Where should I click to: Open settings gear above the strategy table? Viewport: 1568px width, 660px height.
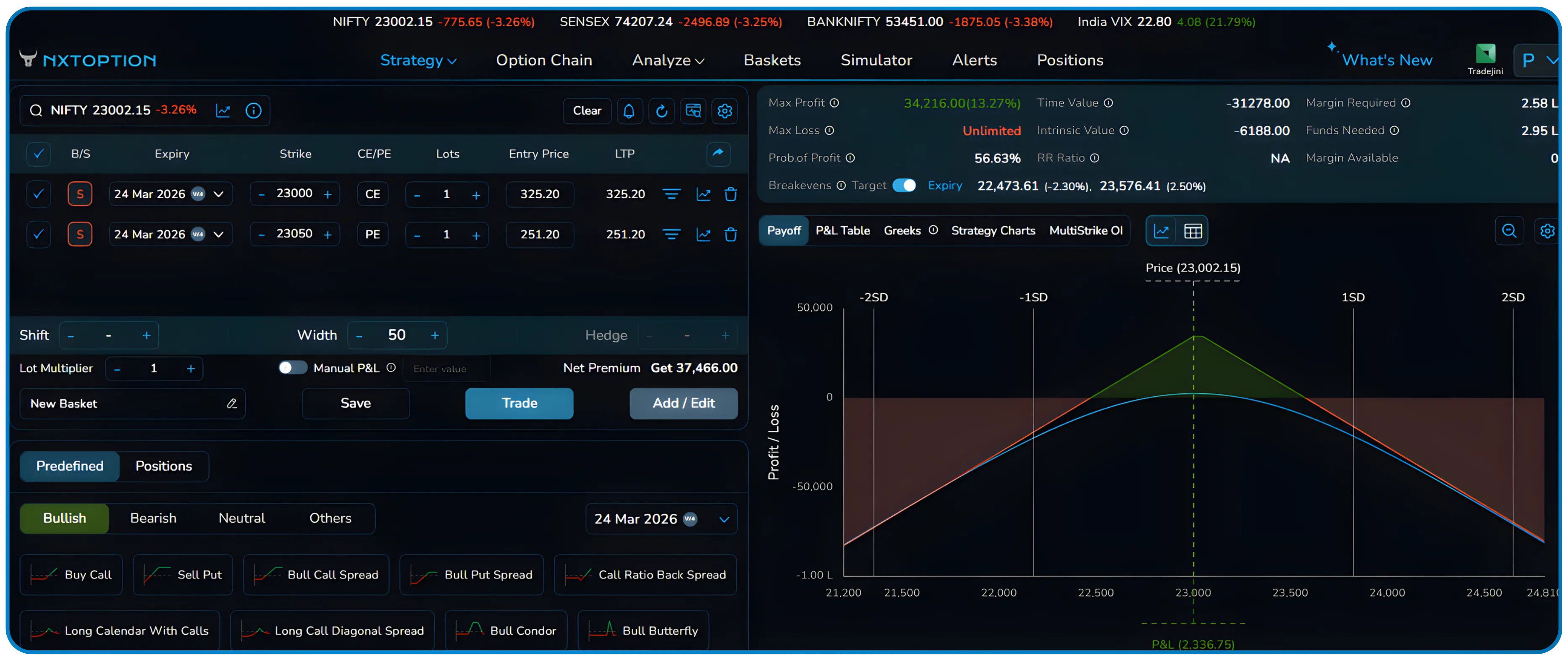tap(724, 111)
